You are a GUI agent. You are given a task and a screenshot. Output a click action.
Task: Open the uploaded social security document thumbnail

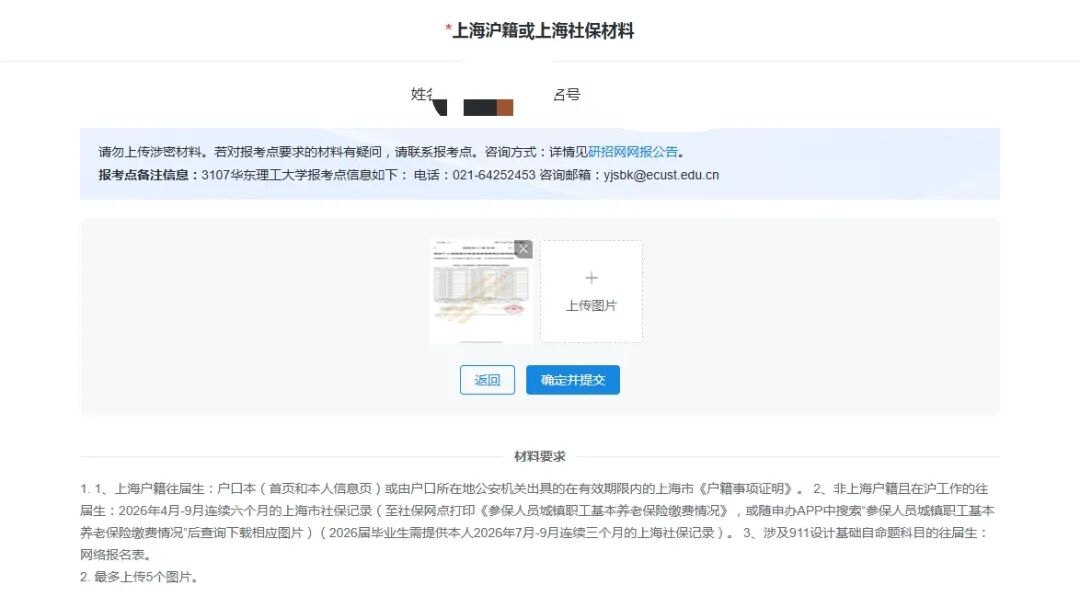tap(481, 291)
